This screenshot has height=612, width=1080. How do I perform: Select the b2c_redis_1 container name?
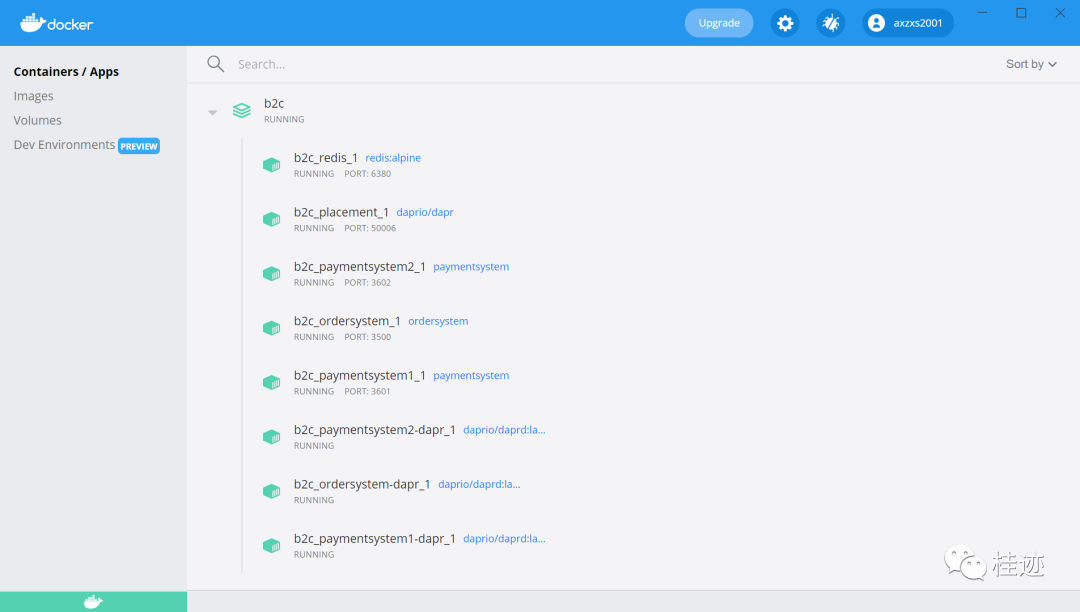click(x=326, y=158)
